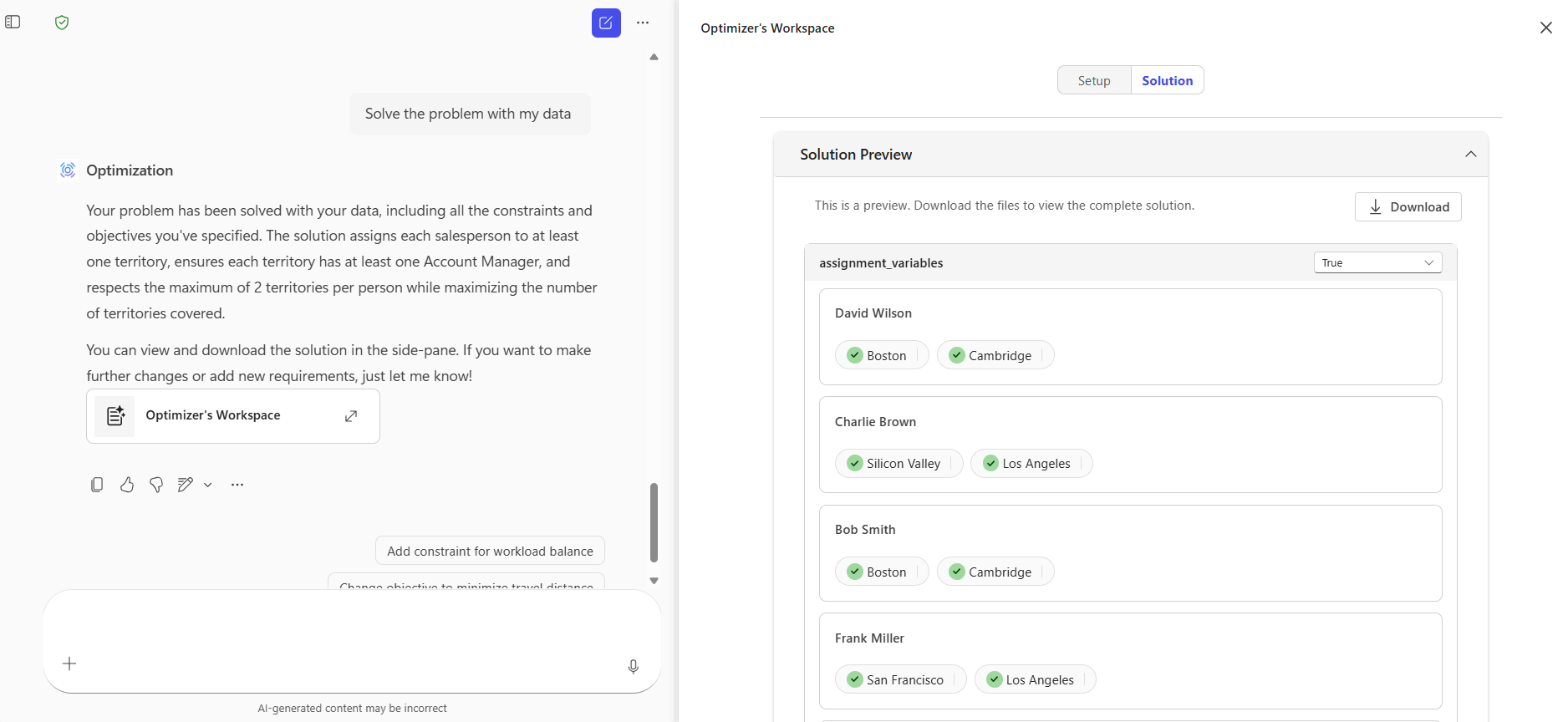The width and height of the screenshot is (1568, 722).
Task: Click Bob Smith's Boston check icon
Action: point(855,572)
